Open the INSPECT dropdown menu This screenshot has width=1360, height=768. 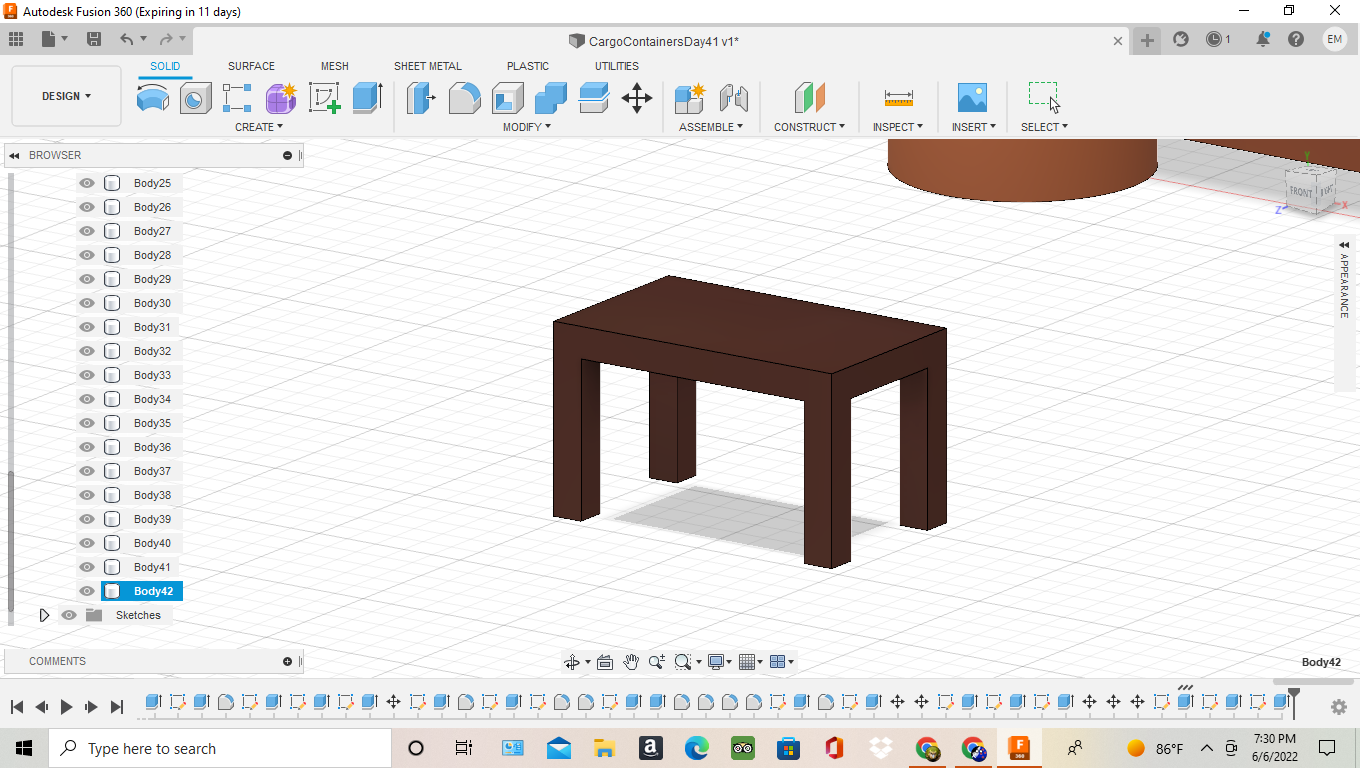point(898,127)
